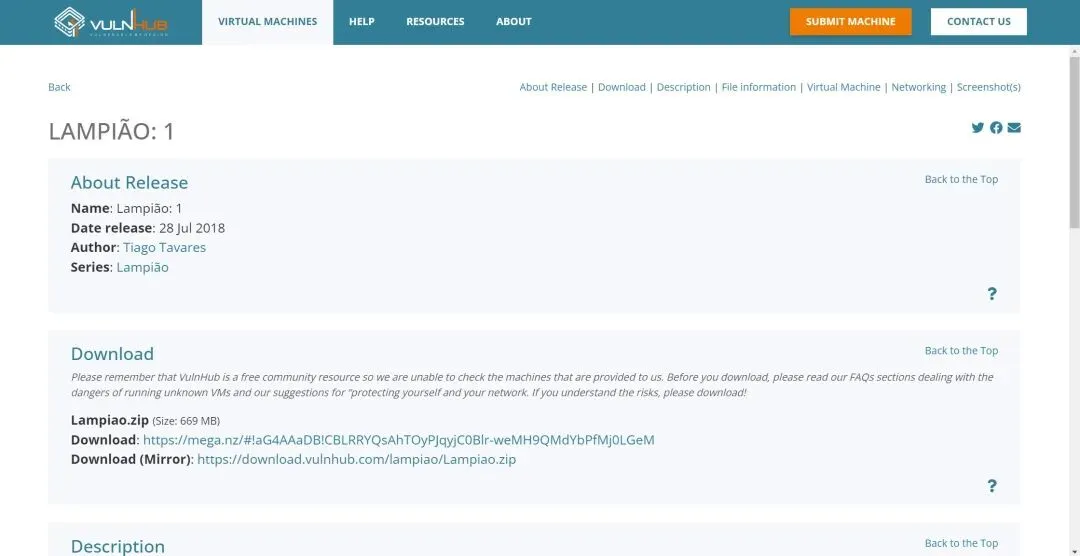The height and width of the screenshot is (556, 1080).
Task: Jump to About Release anchor link
Action: click(553, 87)
